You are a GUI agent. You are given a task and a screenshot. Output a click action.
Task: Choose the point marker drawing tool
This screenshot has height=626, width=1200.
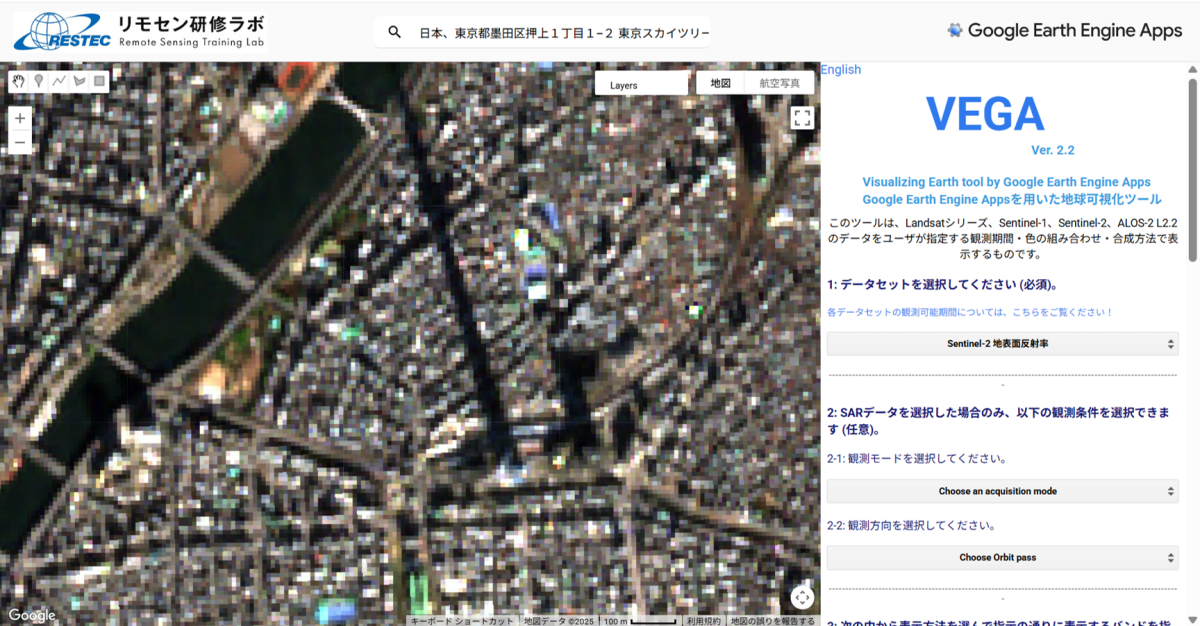[x=38, y=81]
